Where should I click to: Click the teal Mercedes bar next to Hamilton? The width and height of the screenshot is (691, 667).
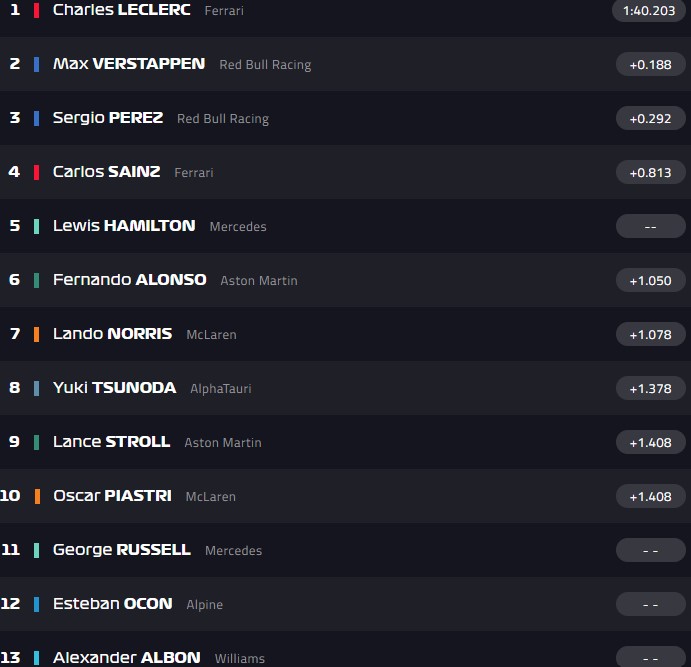[37, 226]
